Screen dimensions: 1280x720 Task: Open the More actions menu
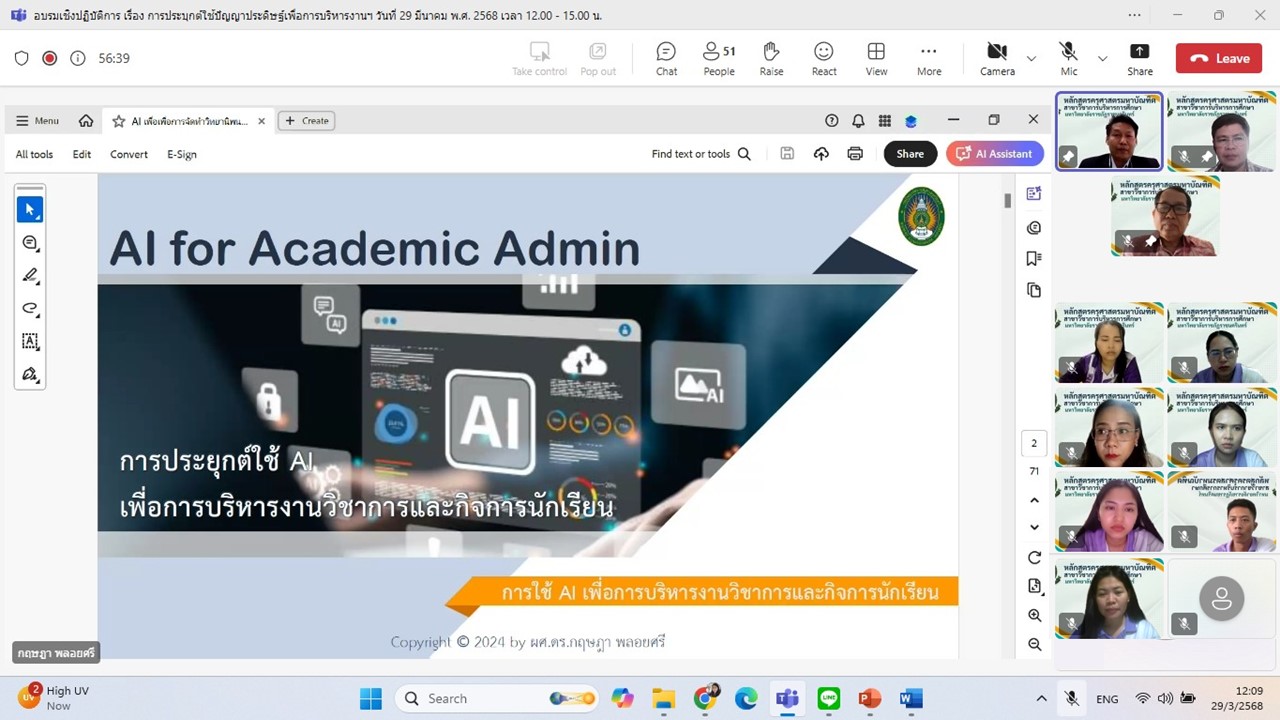(x=929, y=58)
